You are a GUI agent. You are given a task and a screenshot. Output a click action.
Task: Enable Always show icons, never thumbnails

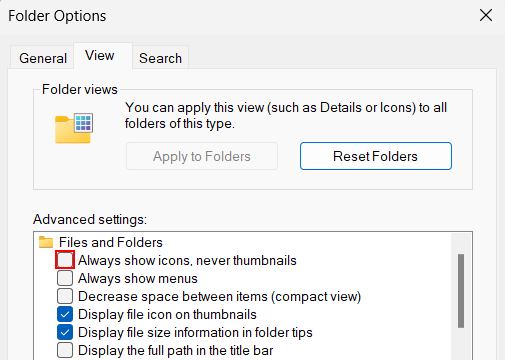click(x=65, y=260)
